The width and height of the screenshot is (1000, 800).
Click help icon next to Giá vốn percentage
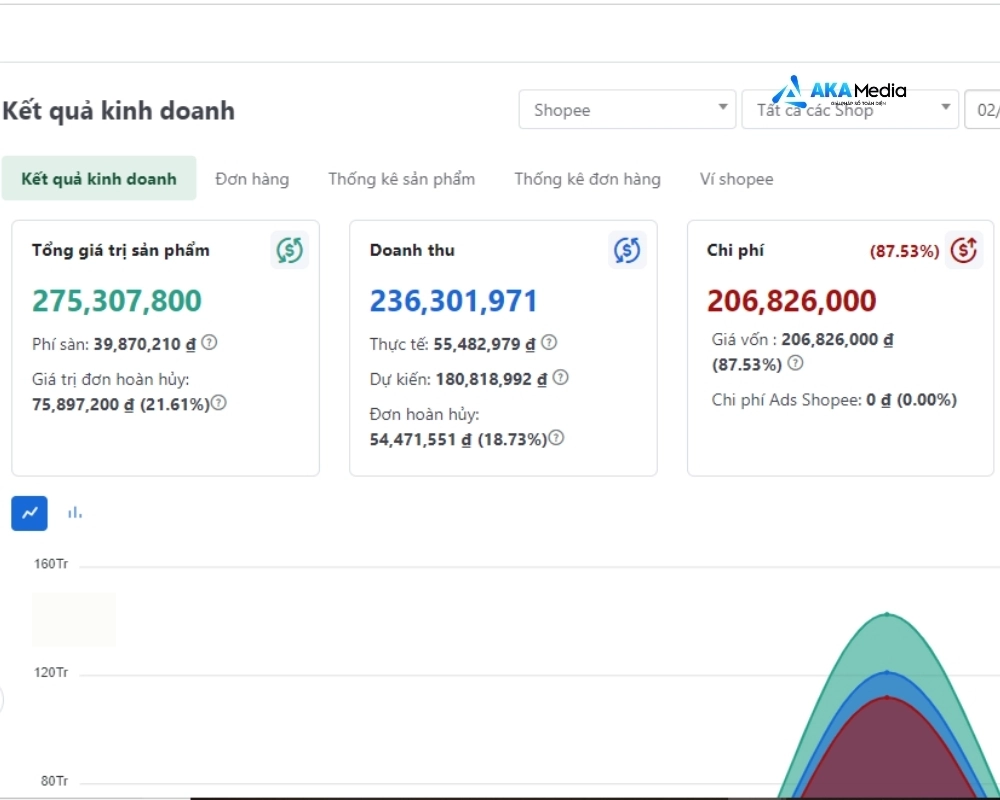pos(795,363)
